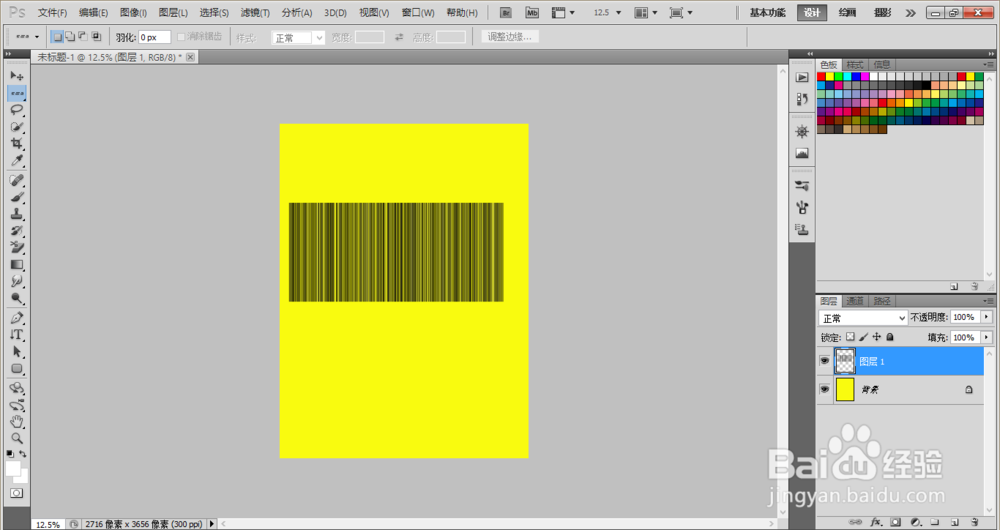This screenshot has height=530, width=1000.
Task: Pick the red swatch in 色板
Action: 821,77
